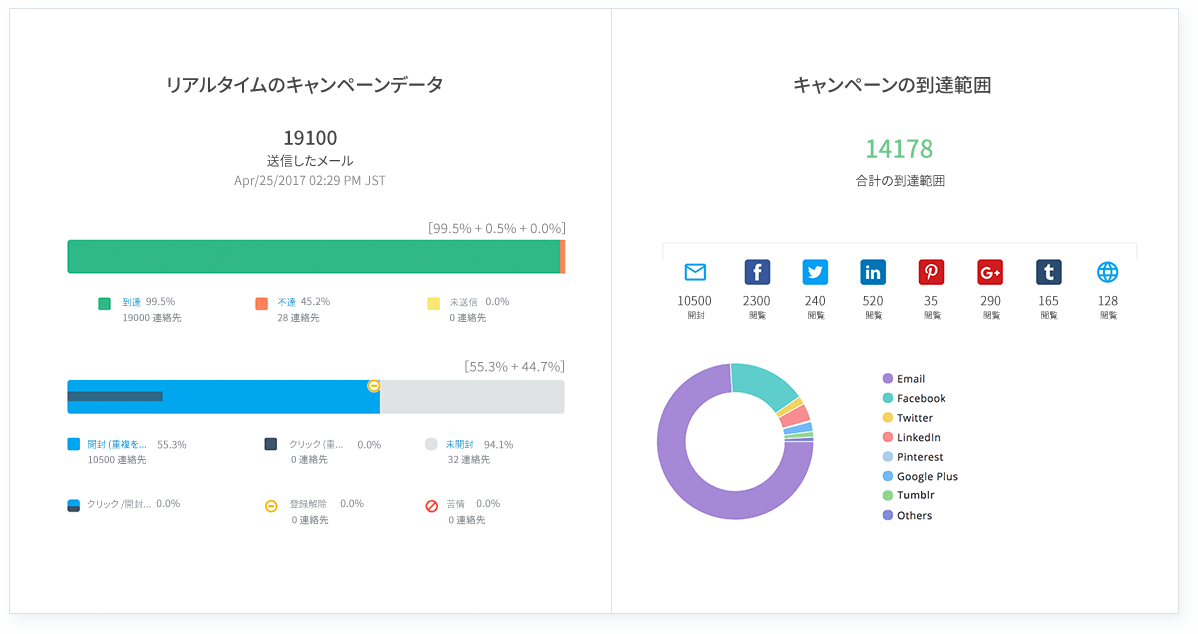The width and height of the screenshot is (1198, 634).
Task: Click the 19000 連絡先 text
Action: [x=152, y=318]
